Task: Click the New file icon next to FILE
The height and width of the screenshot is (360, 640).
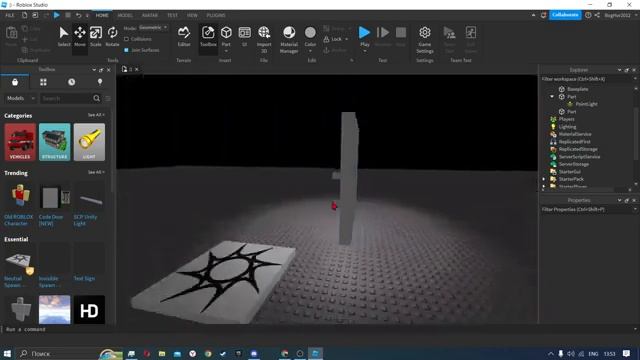Action: pos(24,15)
